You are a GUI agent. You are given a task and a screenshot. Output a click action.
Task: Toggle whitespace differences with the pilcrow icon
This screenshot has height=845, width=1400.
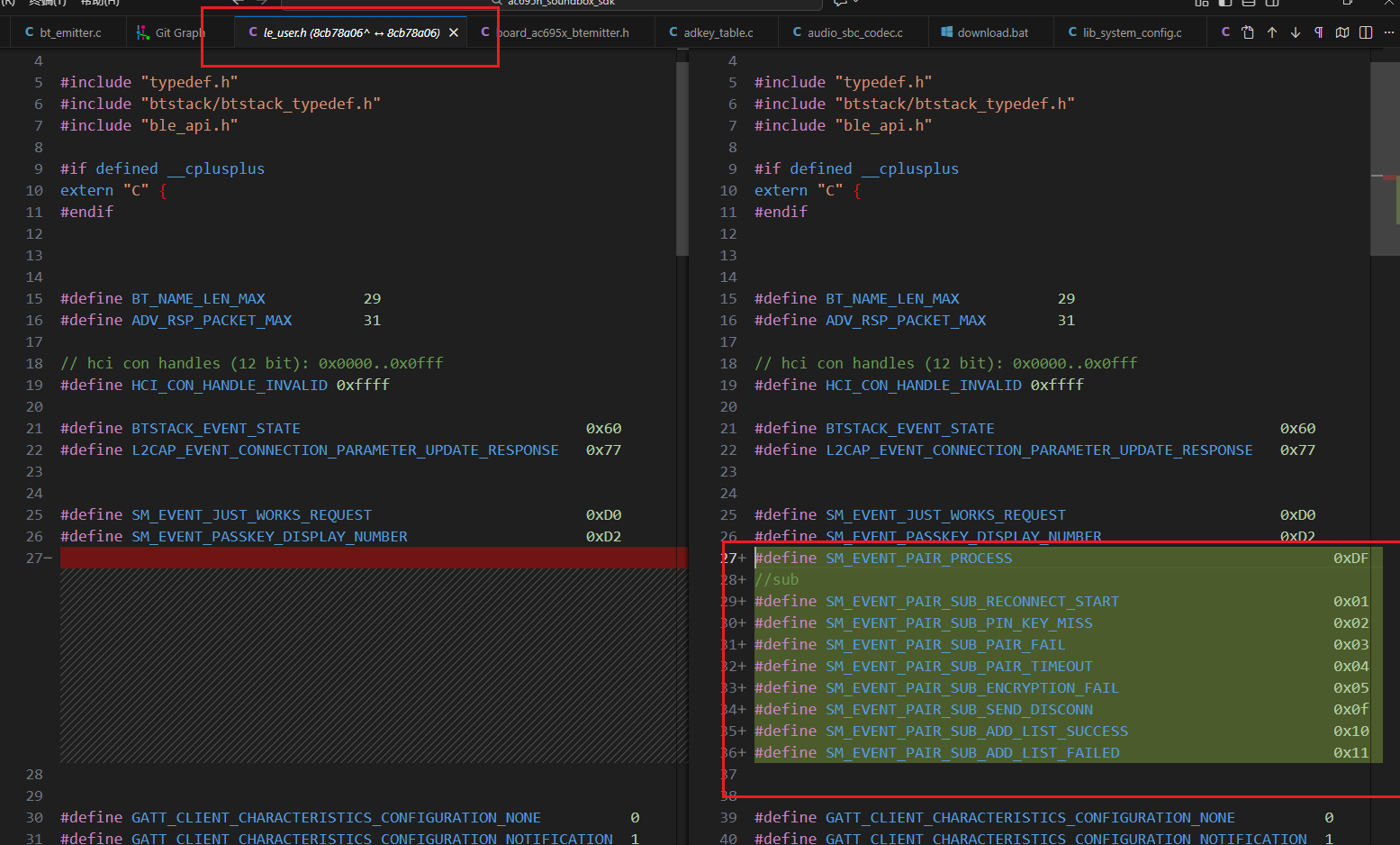(x=1319, y=32)
